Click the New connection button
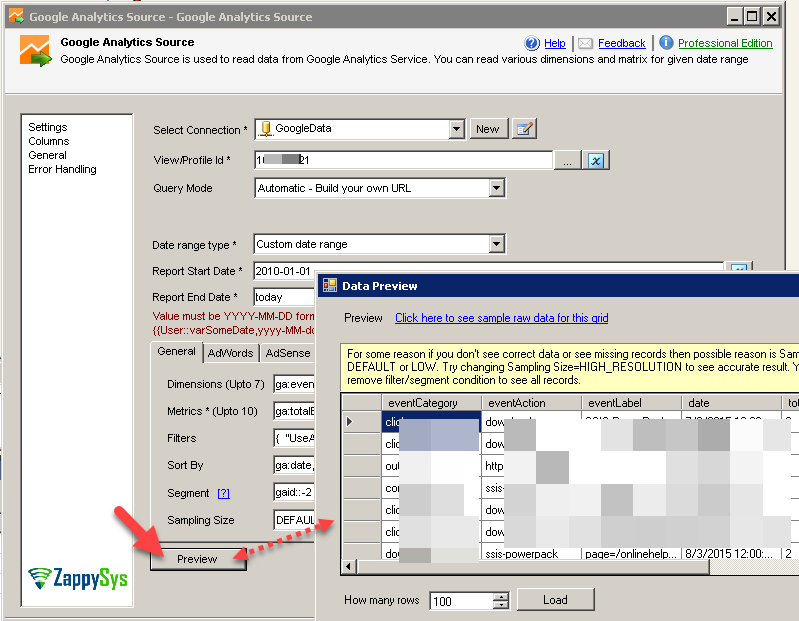This screenshot has width=799, height=621. (x=488, y=129)
